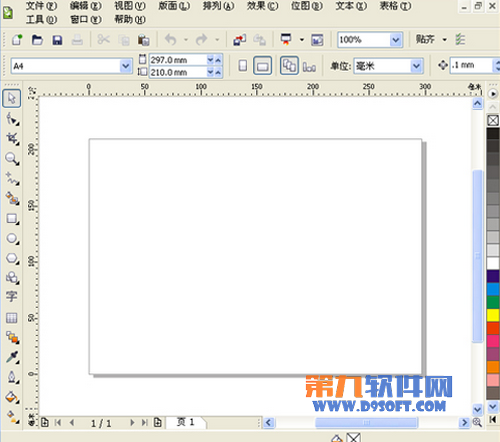Select the Eyedropper tool

click(12, 357)
